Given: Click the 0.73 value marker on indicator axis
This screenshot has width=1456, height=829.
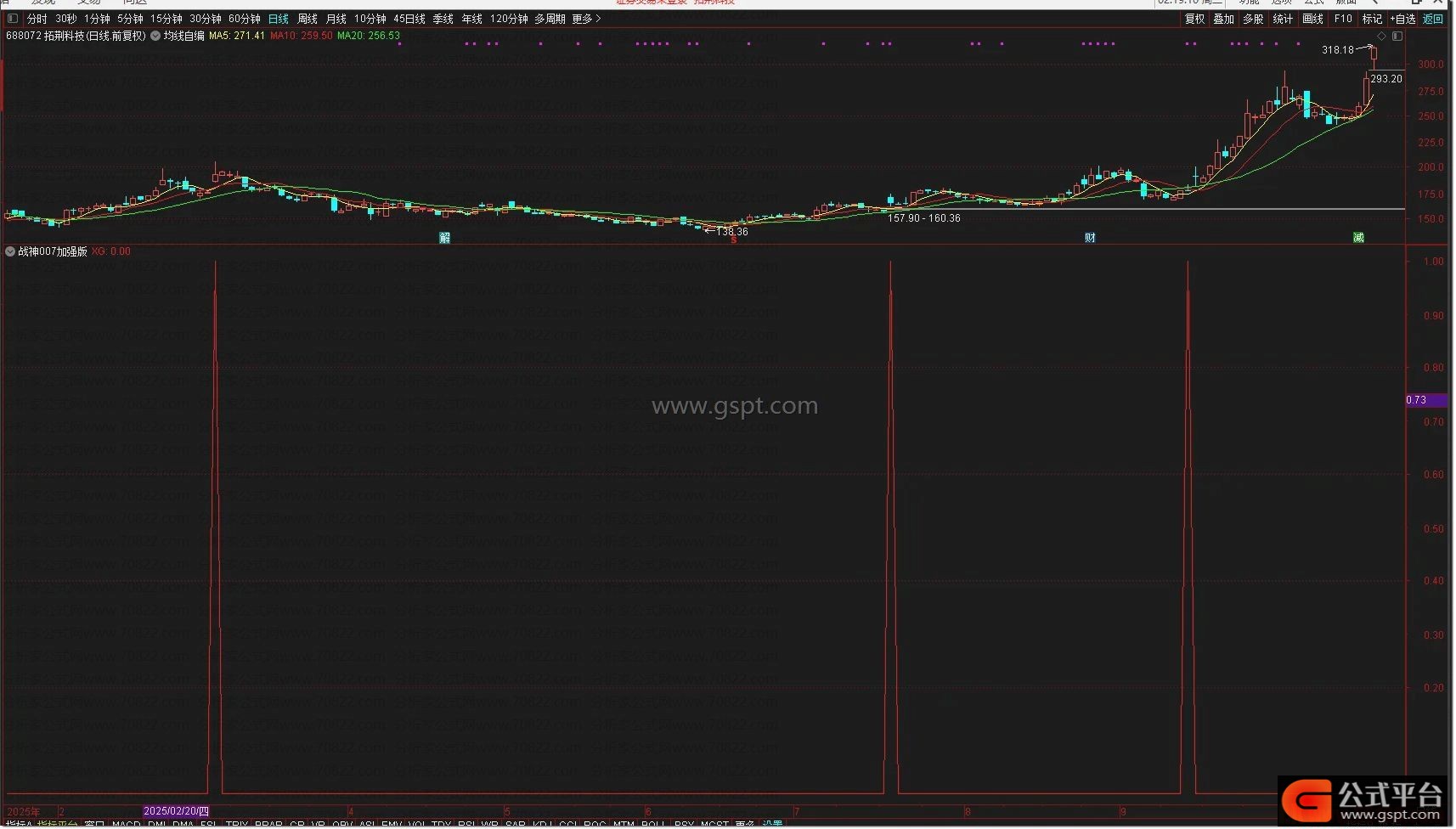Looking at the screenshot, I should 1417,400.
